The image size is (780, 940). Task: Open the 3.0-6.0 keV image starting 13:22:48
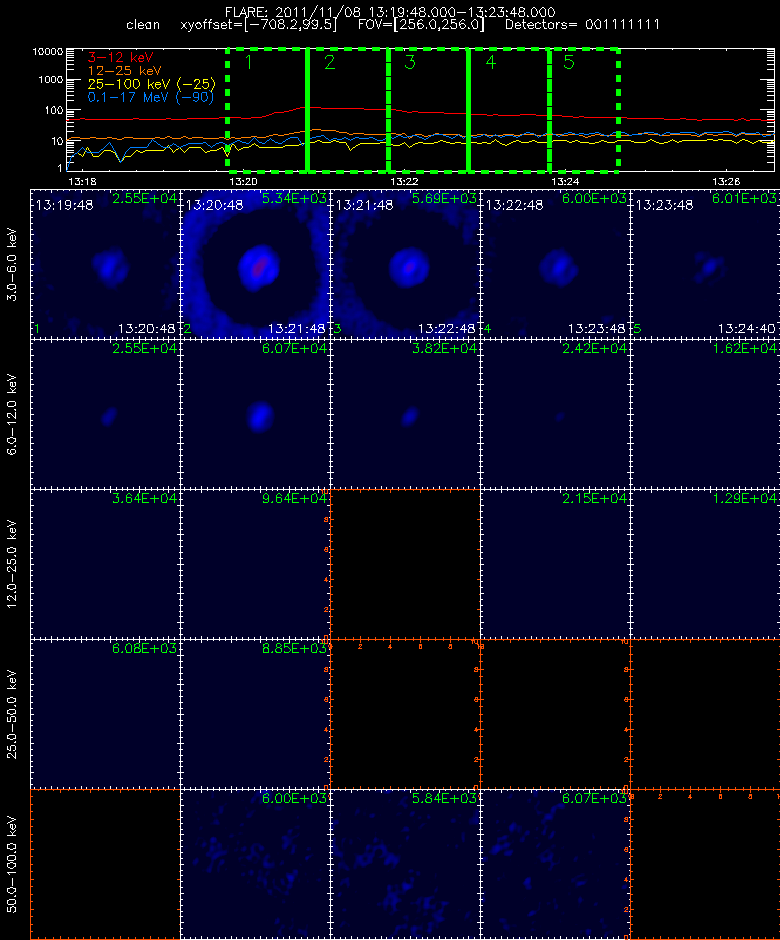(555, 264)
